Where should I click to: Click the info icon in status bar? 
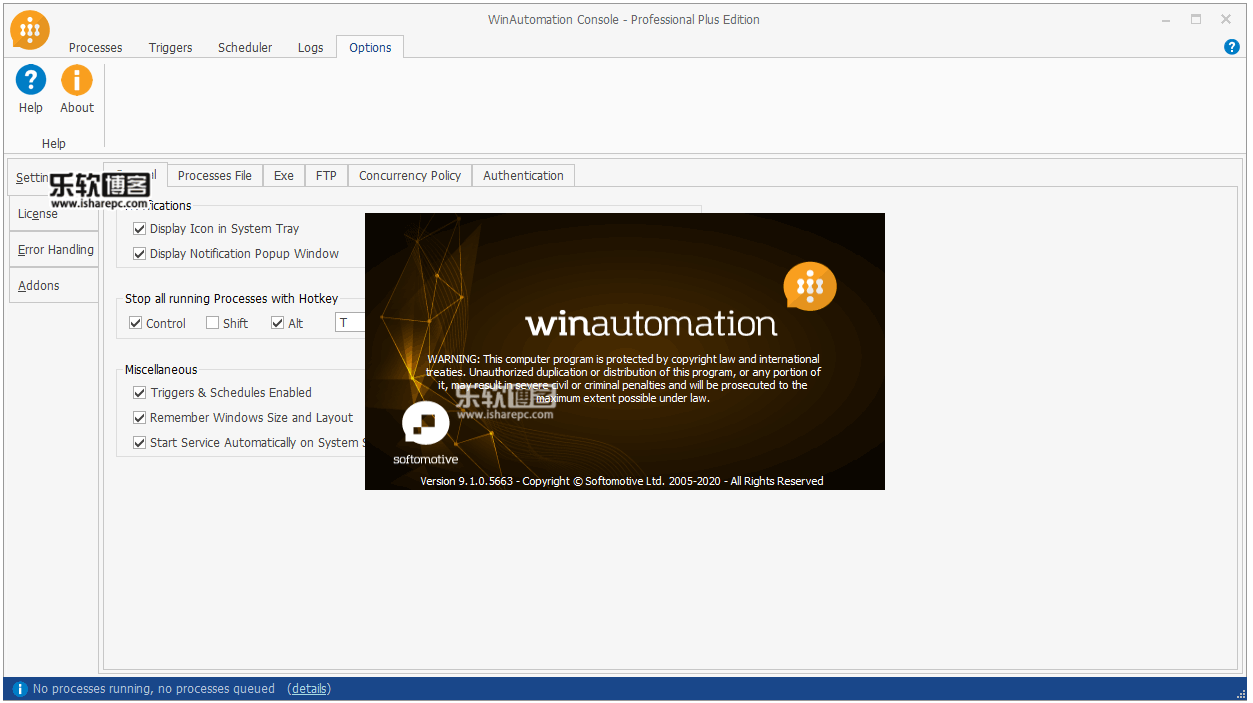19,689
